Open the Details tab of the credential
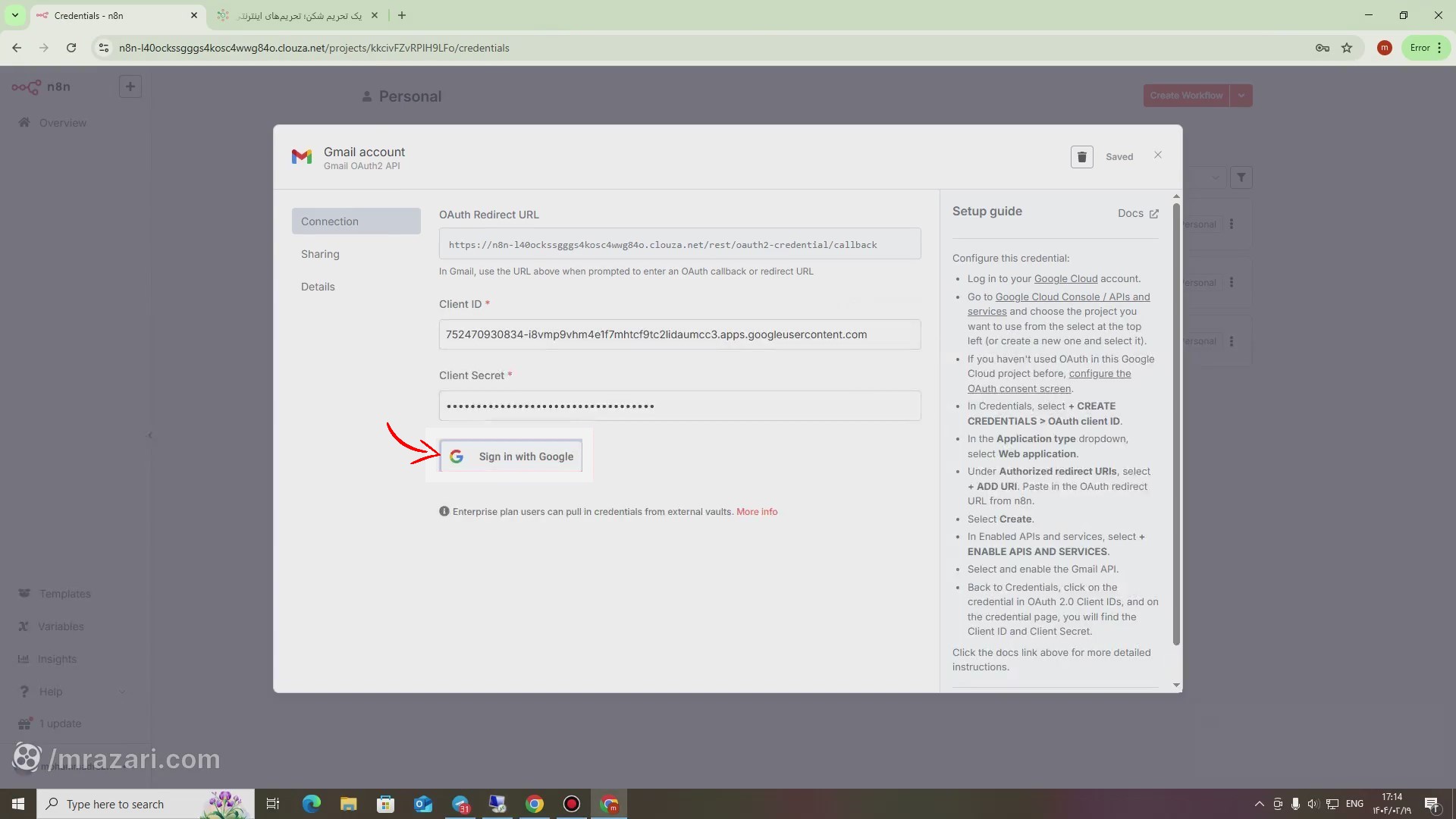 pos(318,286)
